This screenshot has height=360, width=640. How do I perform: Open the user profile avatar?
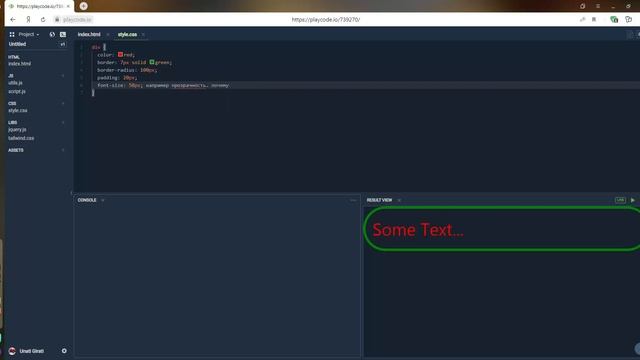[x=12, y=351]
